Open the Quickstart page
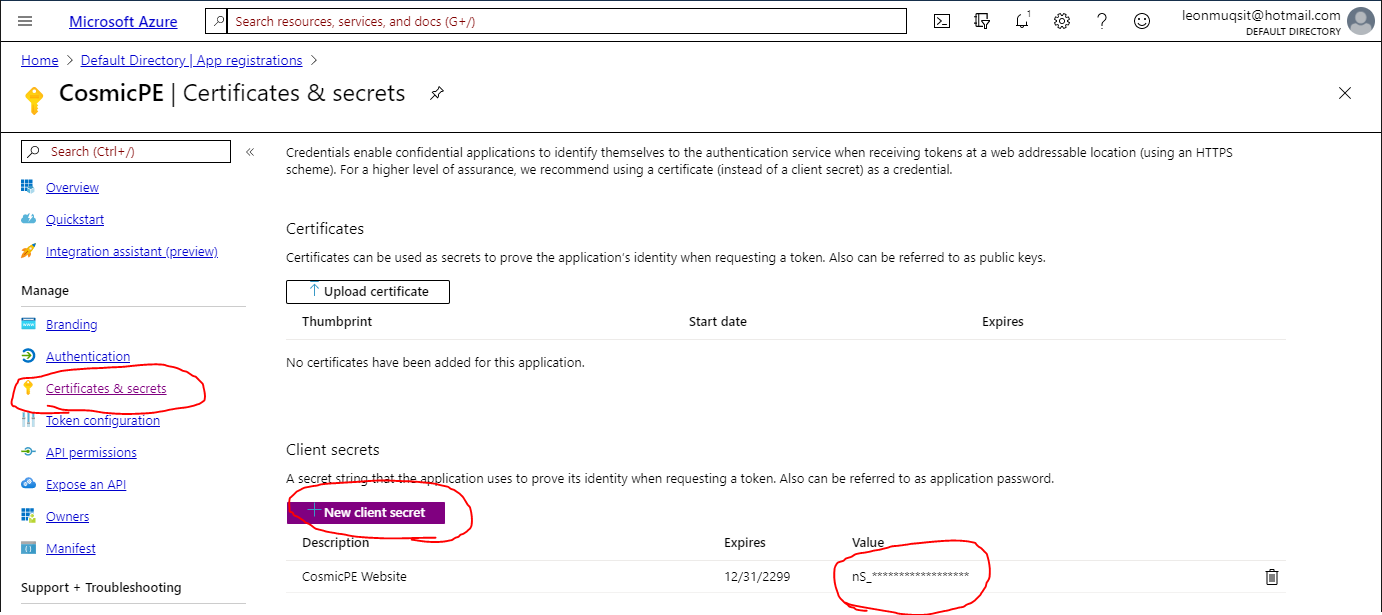 click(75, 219)
